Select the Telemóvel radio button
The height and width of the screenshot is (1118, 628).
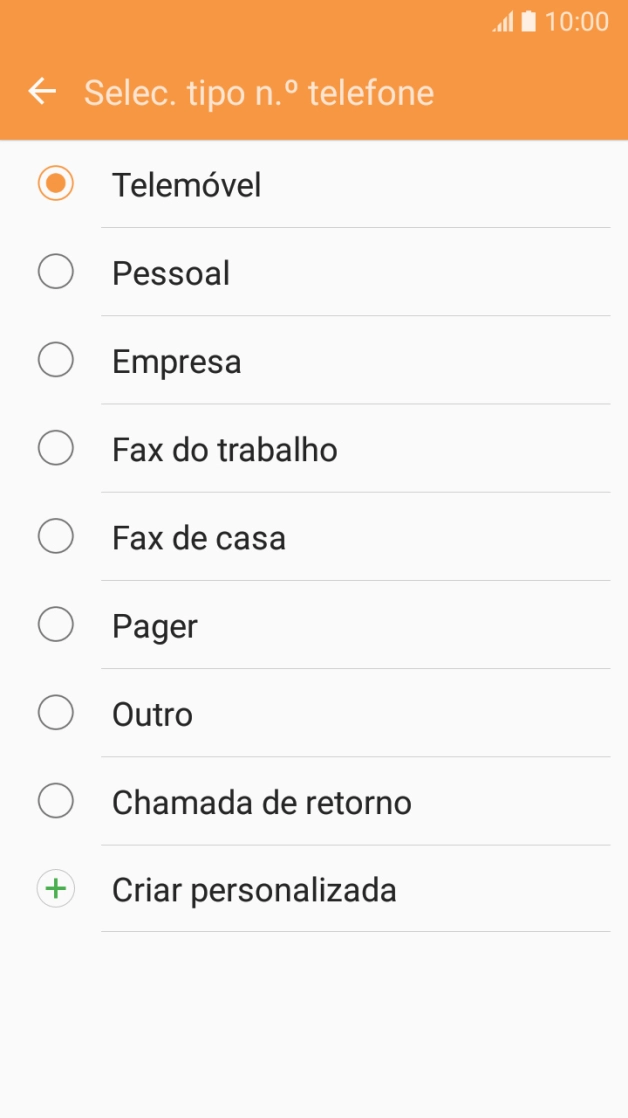coord(55,185)
